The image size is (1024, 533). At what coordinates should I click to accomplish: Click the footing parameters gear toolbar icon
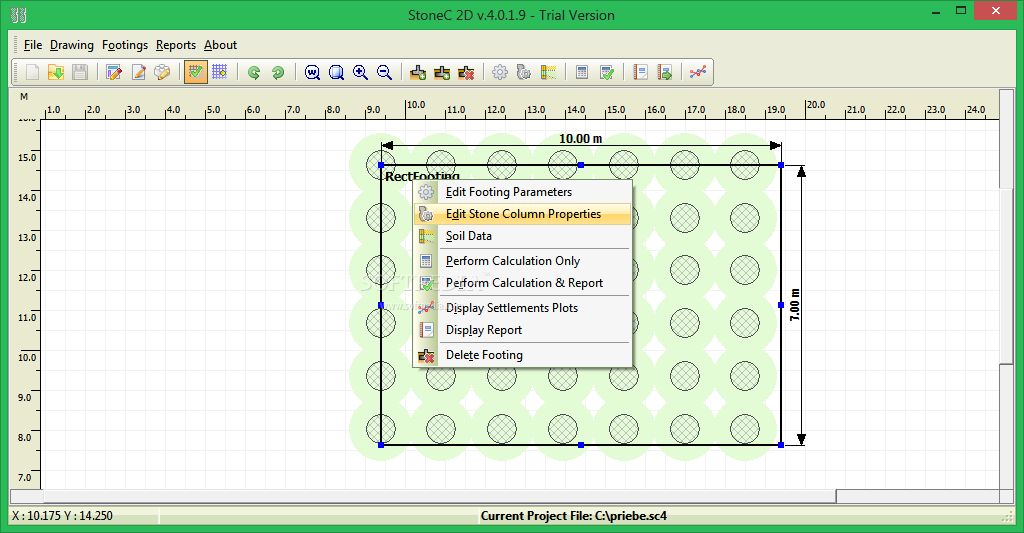click(500, 72)
